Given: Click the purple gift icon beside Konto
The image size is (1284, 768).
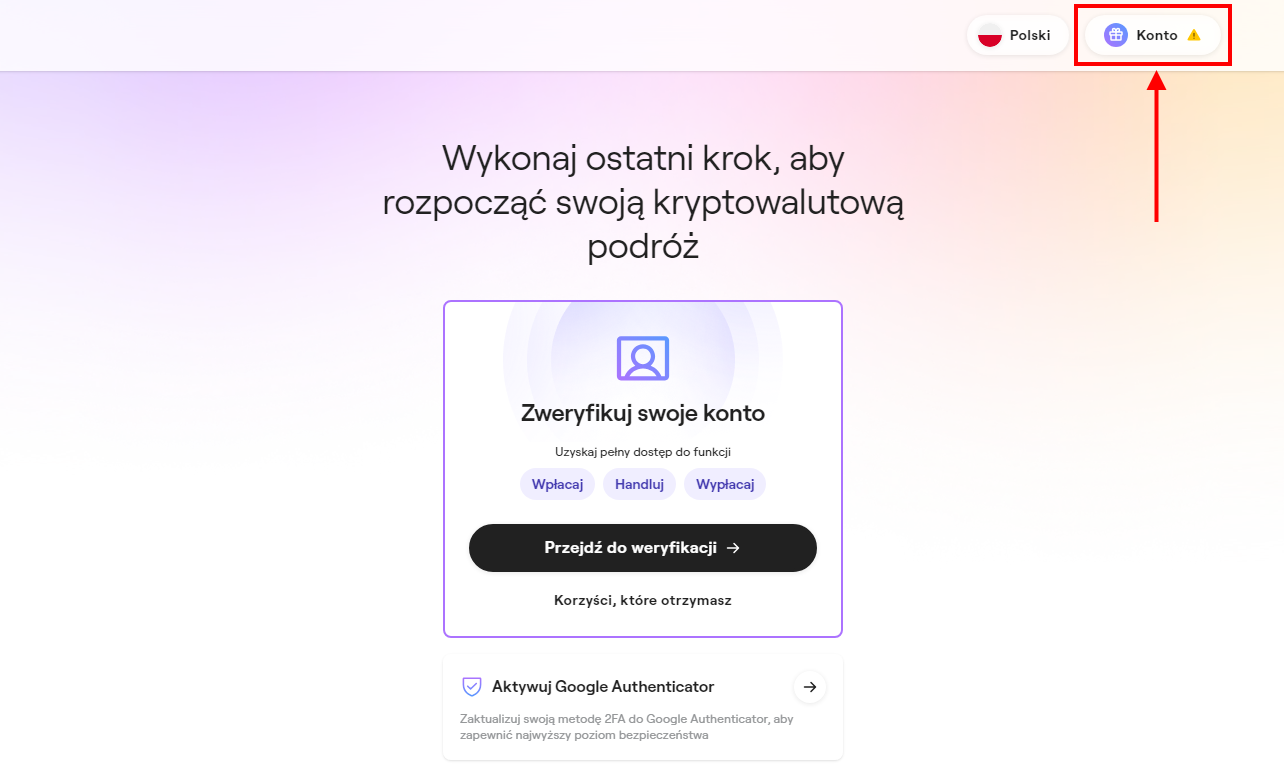Looking at the screenshot, I should point(1116,35).
